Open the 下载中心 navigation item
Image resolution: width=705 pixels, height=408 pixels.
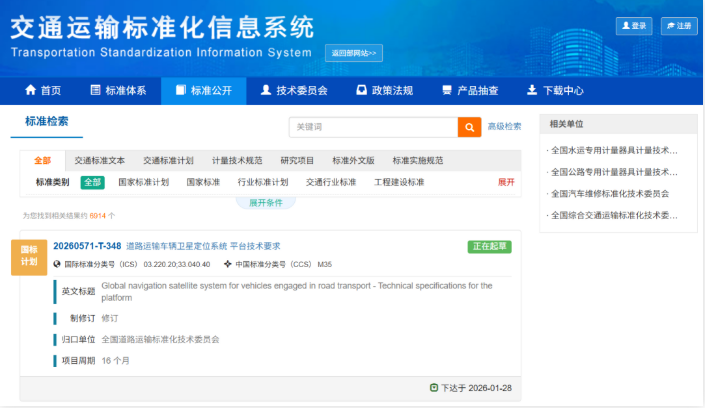555,90
